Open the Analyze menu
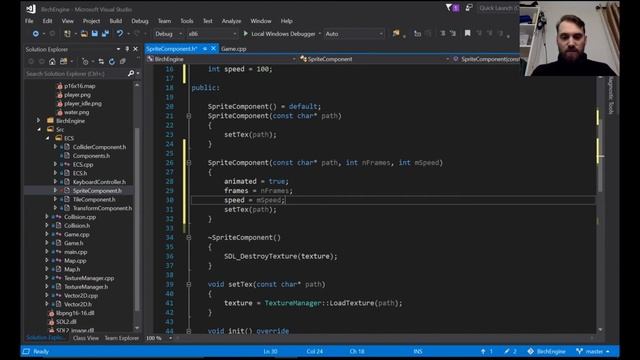This screenshot has width=640, height=360. [x=231, y=21]
